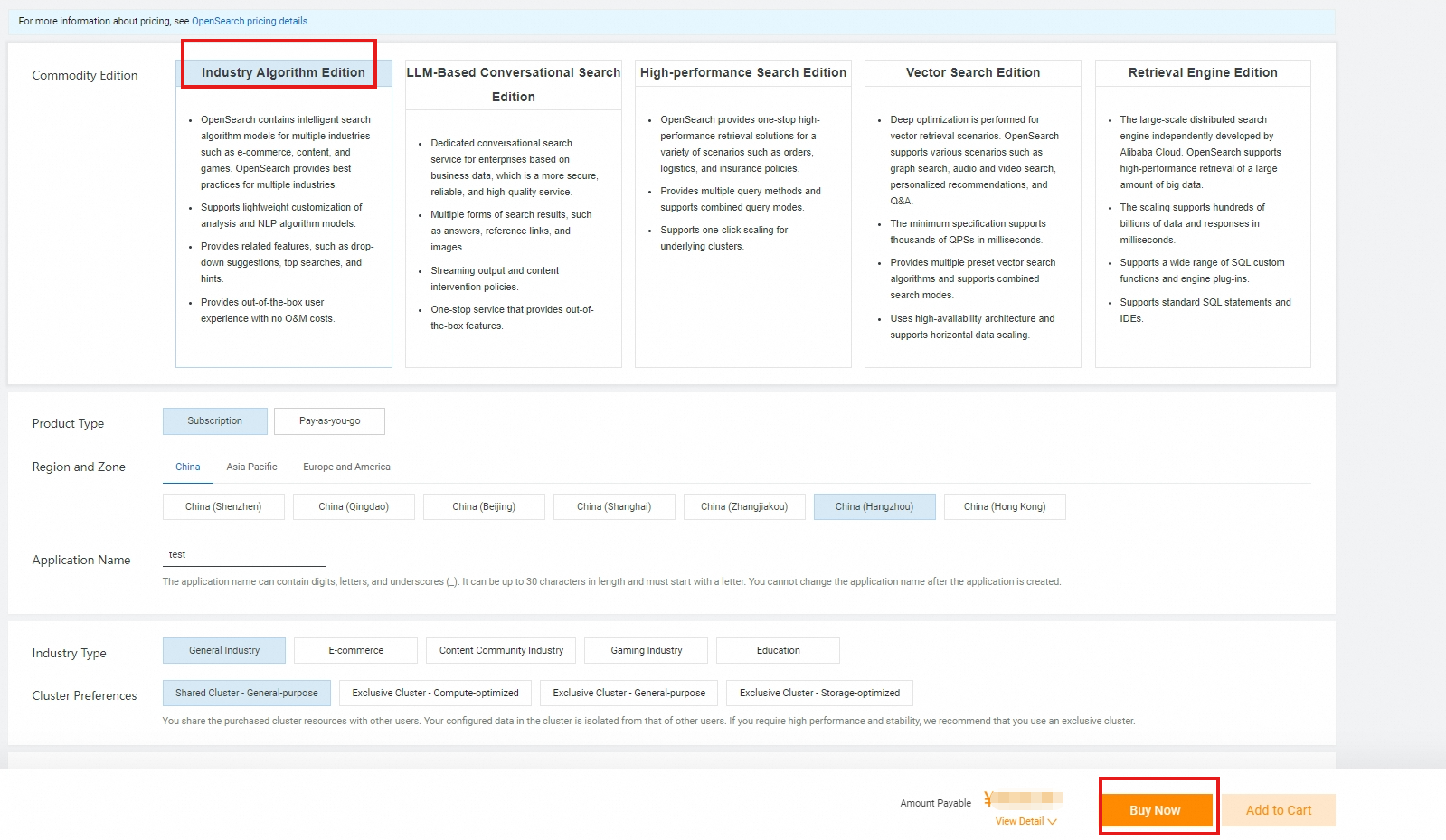Choose General Industry type
This screenshot has height=840, width=1446.
[224, 651]
